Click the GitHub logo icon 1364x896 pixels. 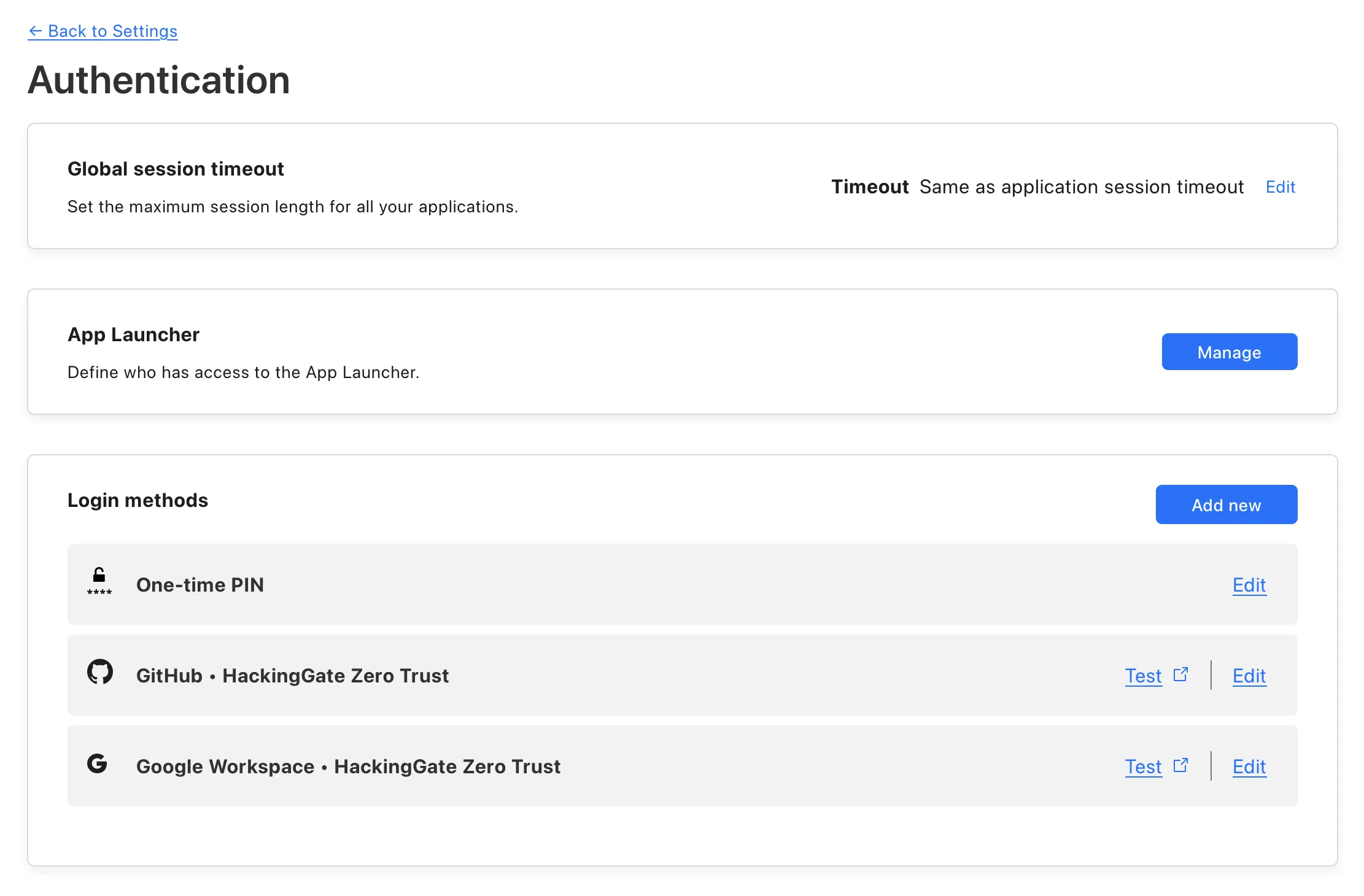point(100,672)
